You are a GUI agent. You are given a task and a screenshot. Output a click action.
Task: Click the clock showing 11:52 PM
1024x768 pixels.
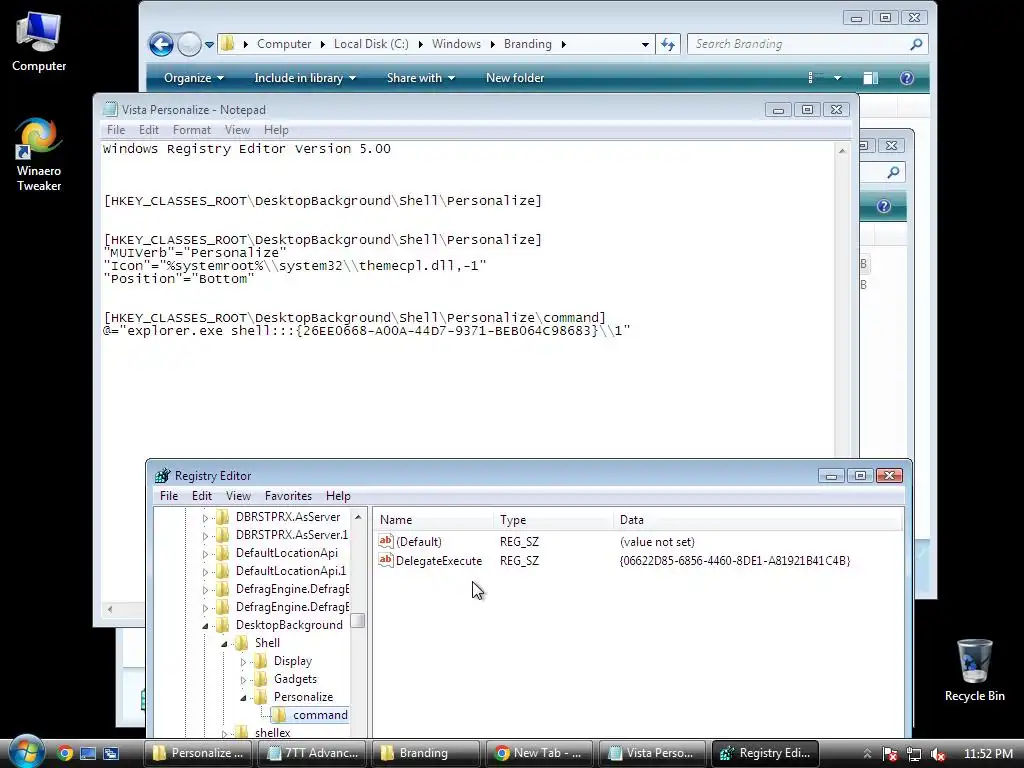(988, 754)
